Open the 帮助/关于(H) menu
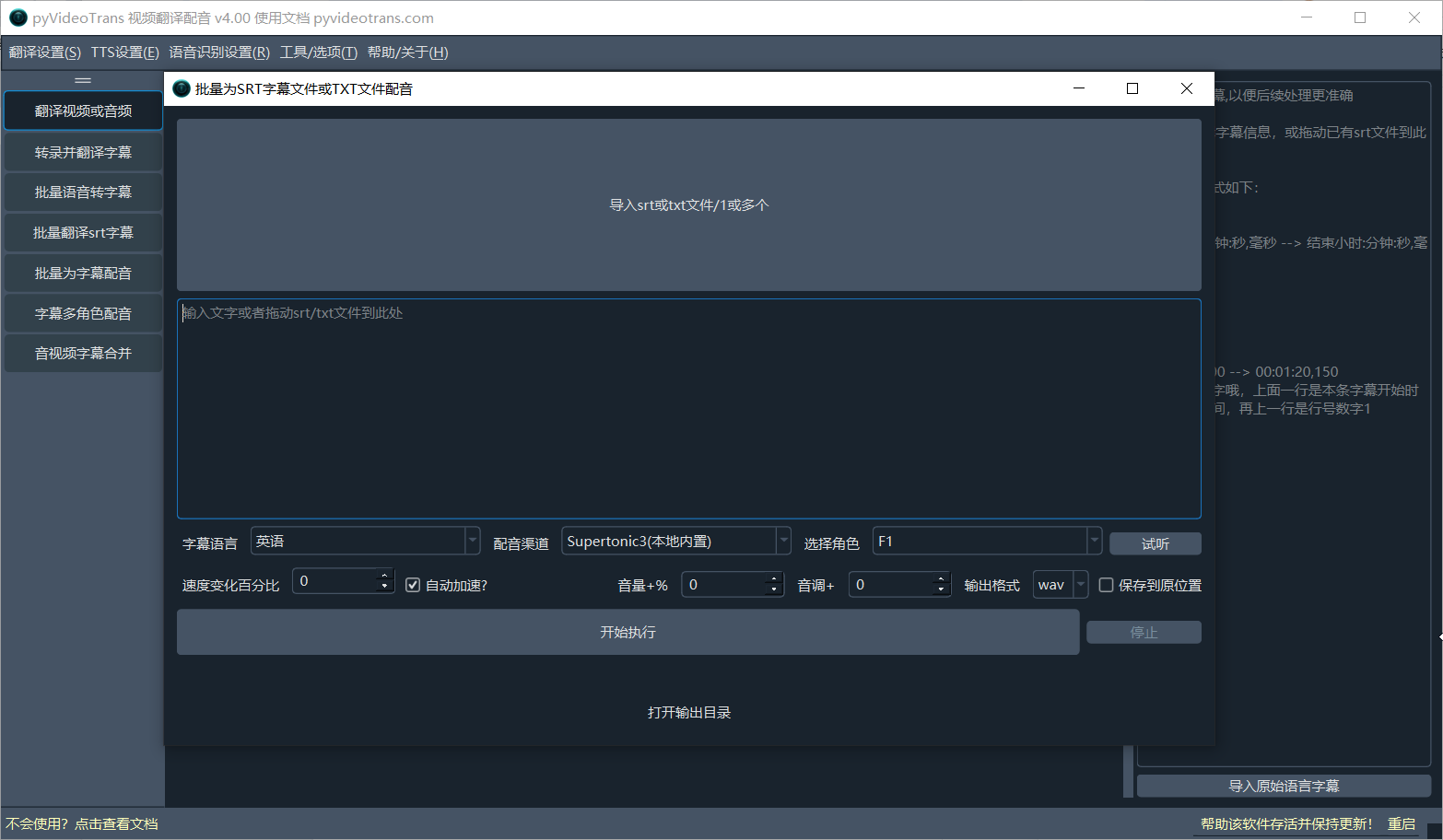Image resolution: width=1443 pixels, height=840 pixels. click(407, 52)
